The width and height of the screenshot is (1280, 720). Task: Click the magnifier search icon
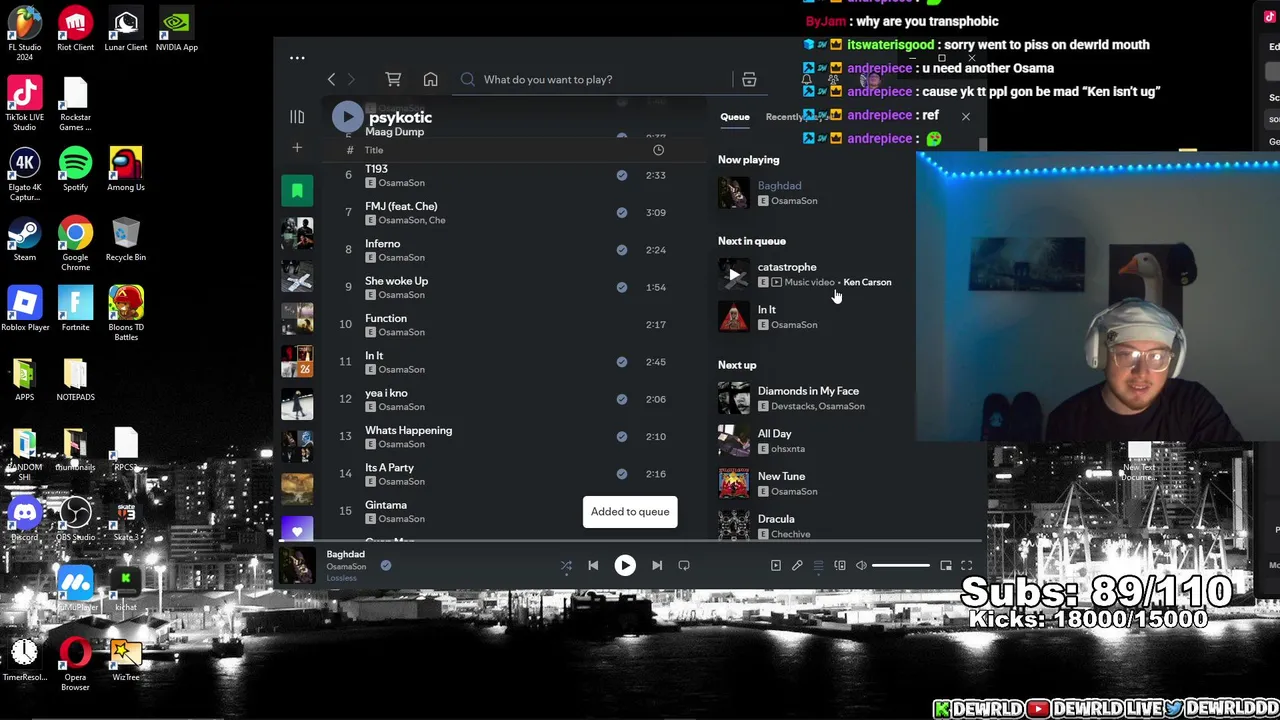click(467, 79)
